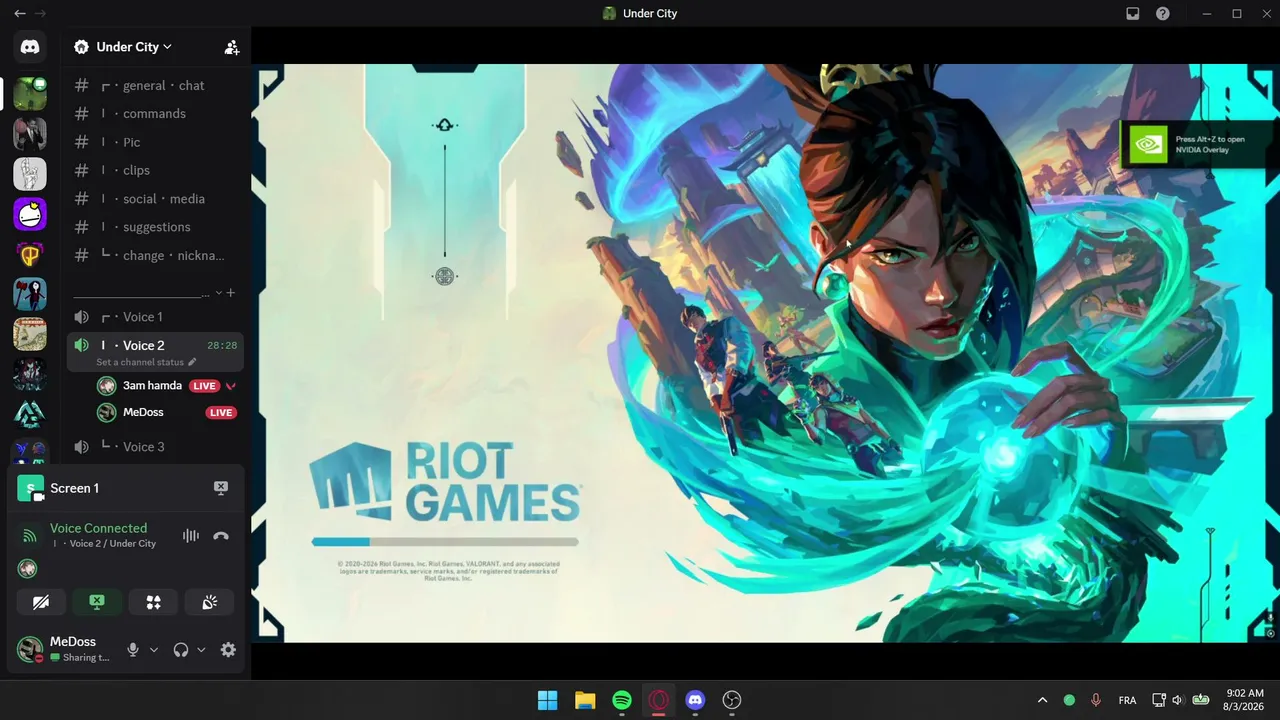The image size is (1280, 720).
Task: Open Discord direct messages home
Action: tap(30, 47)
